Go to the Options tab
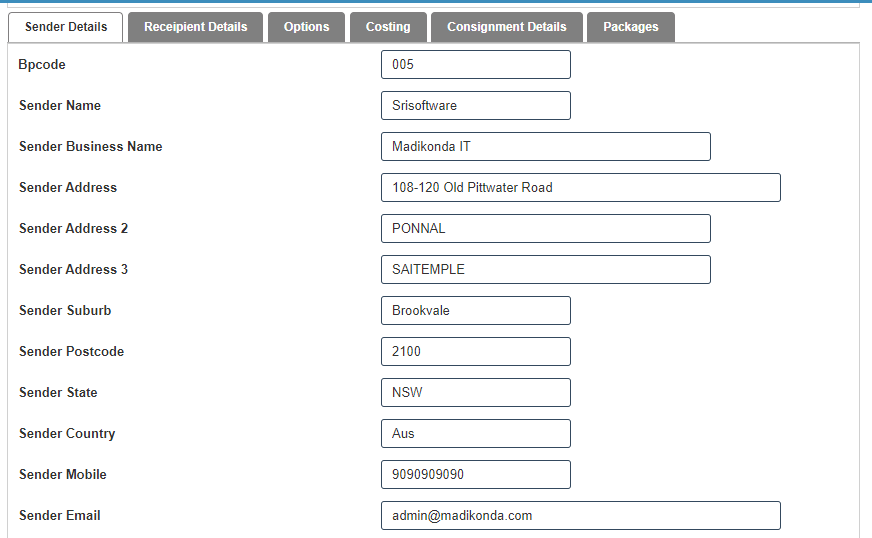872x538 pixels. point(306,27)
